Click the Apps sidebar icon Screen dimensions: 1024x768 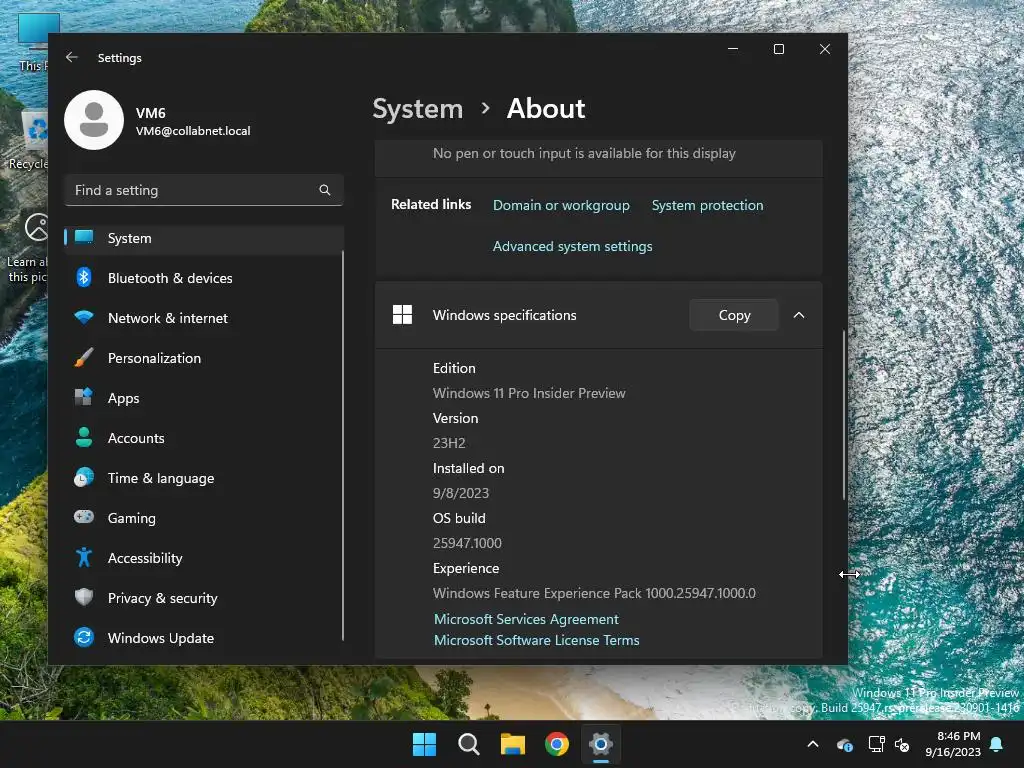click(84, 397)
